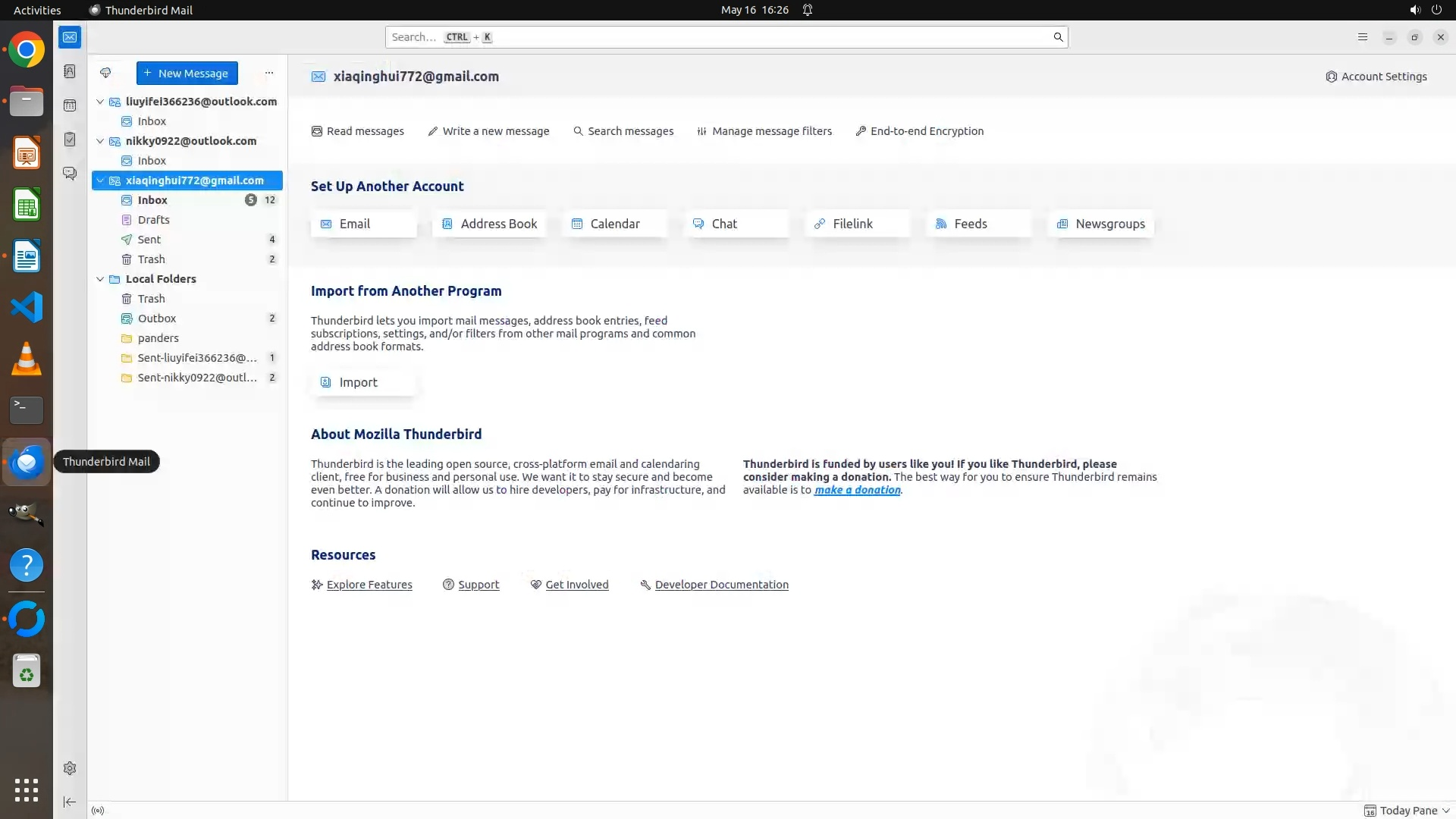The width and height of the screenshot is (1456, 819).
Task: Open Account Settings in header
Action: 1376,77
